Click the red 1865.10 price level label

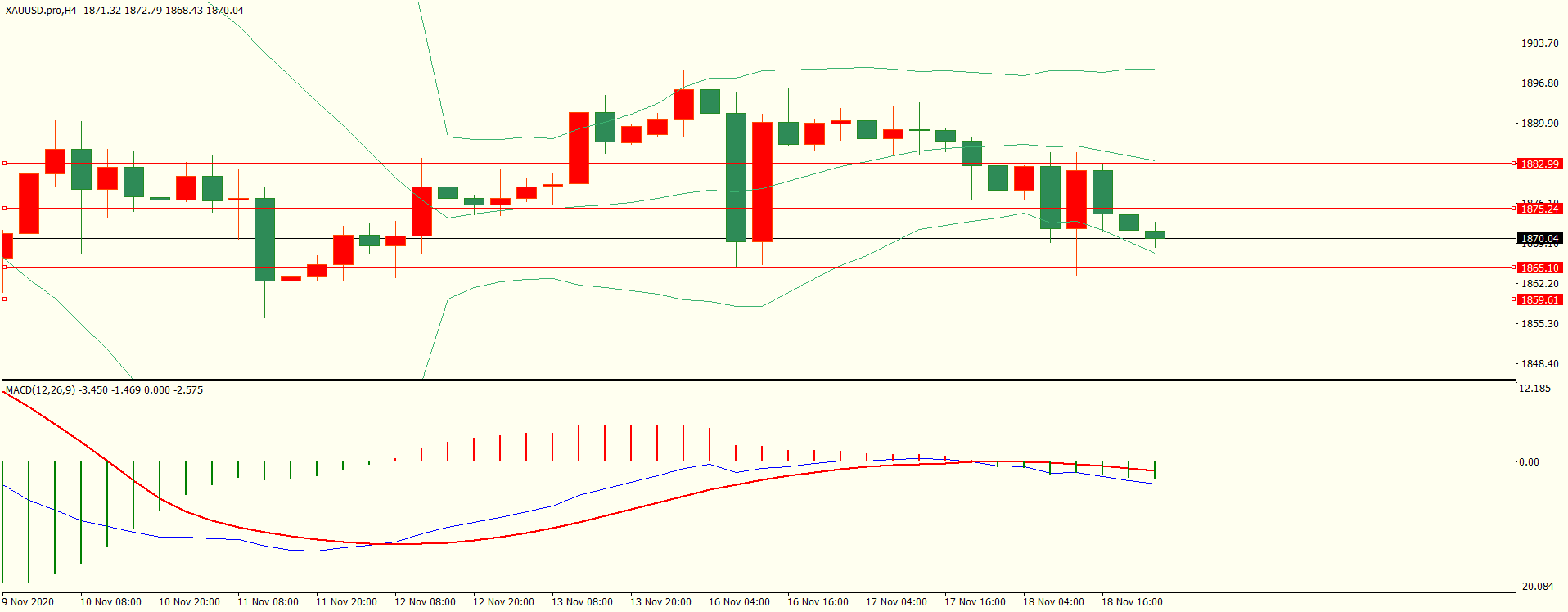click(1539, 268)
